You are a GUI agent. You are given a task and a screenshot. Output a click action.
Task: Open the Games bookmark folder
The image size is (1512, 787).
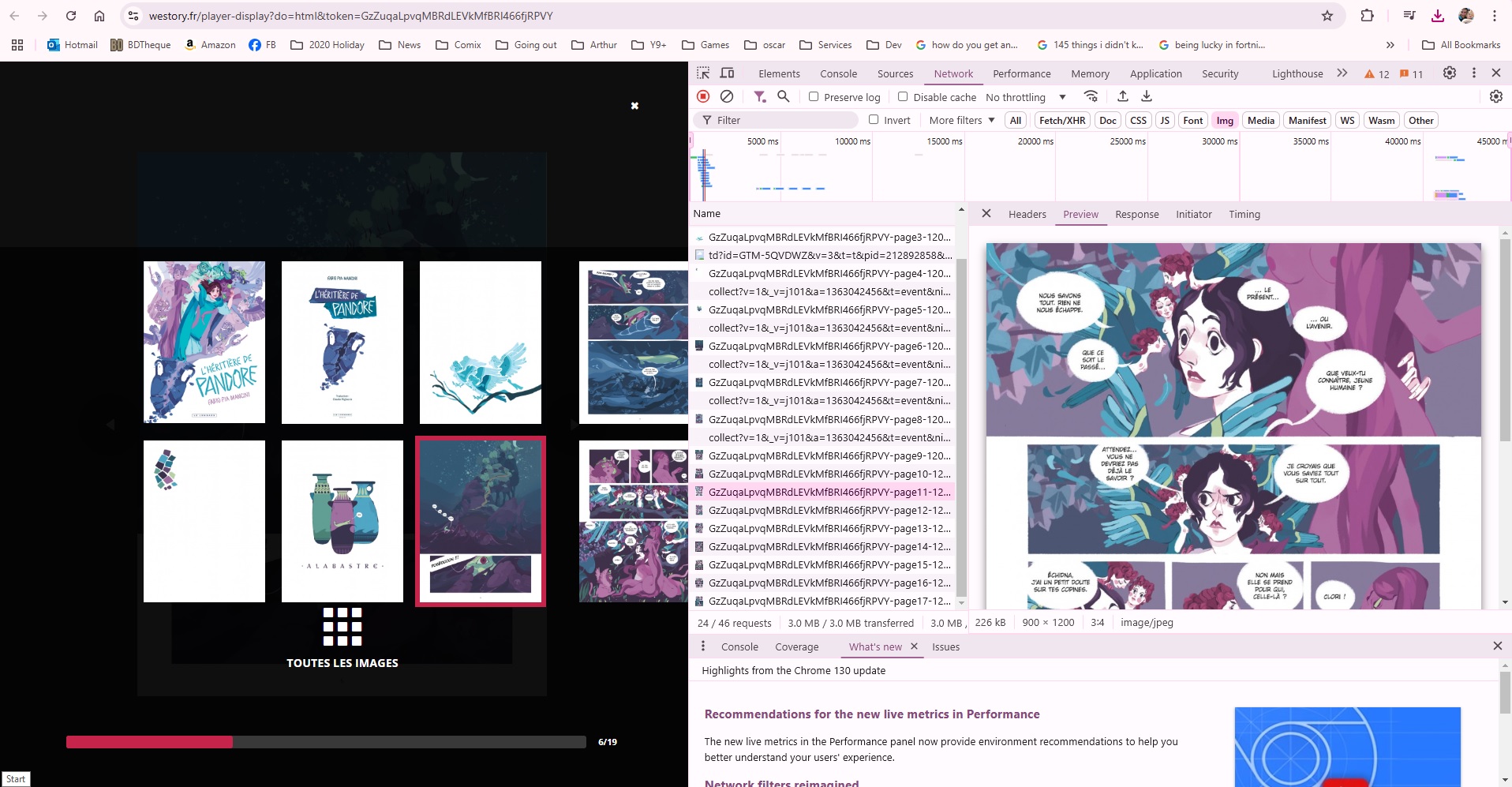pos(705,45)
